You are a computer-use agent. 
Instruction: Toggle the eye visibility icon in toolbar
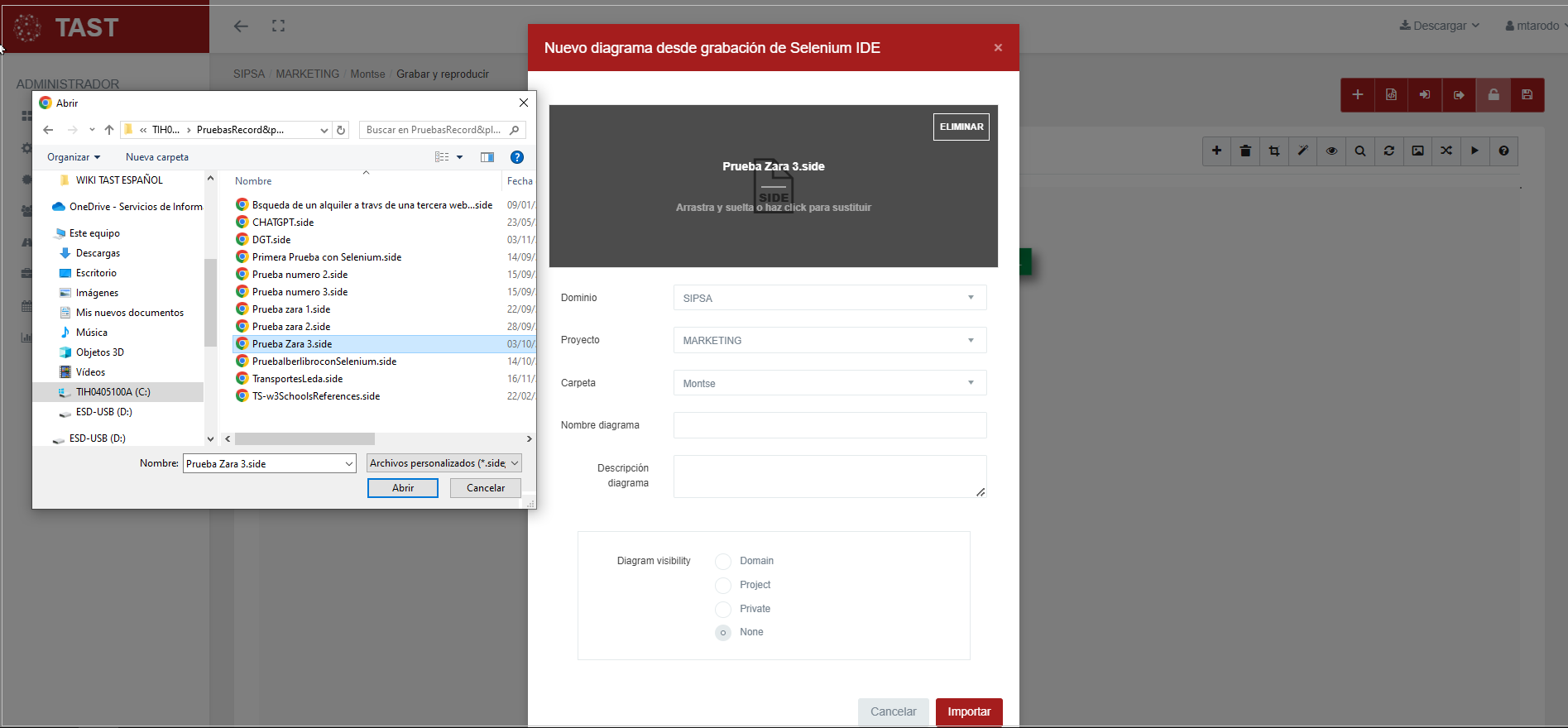(x=1331, y=151)
